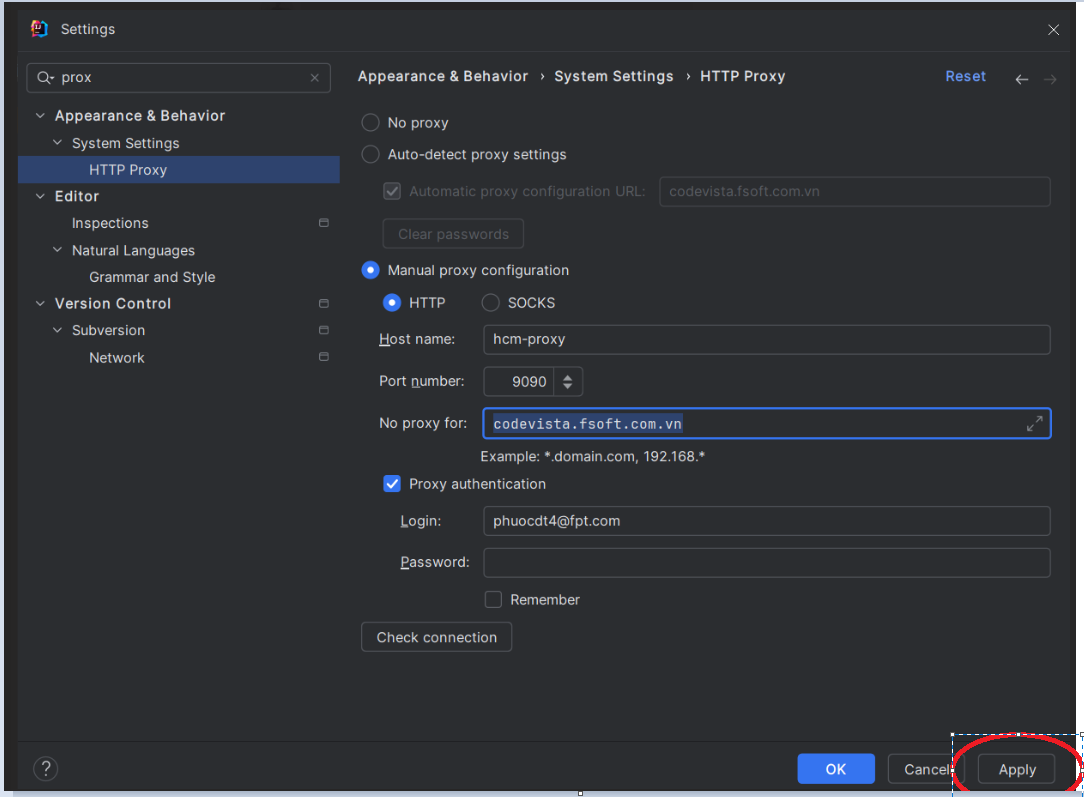The width and height of the screenshot is (1084, 797).
Task: Collapse the Subversion tree node
Action: pyautogui.click(x=57, y=330)
